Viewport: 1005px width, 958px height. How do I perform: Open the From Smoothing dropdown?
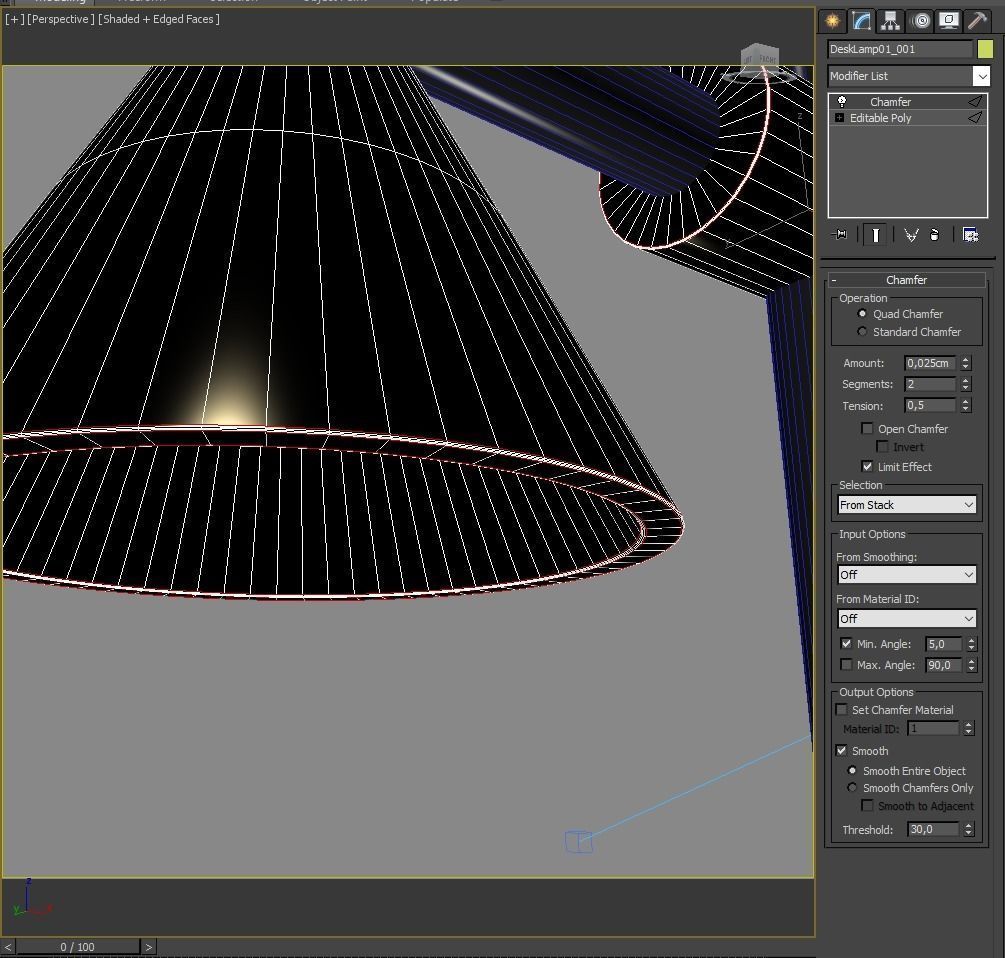tap(906, 575)
